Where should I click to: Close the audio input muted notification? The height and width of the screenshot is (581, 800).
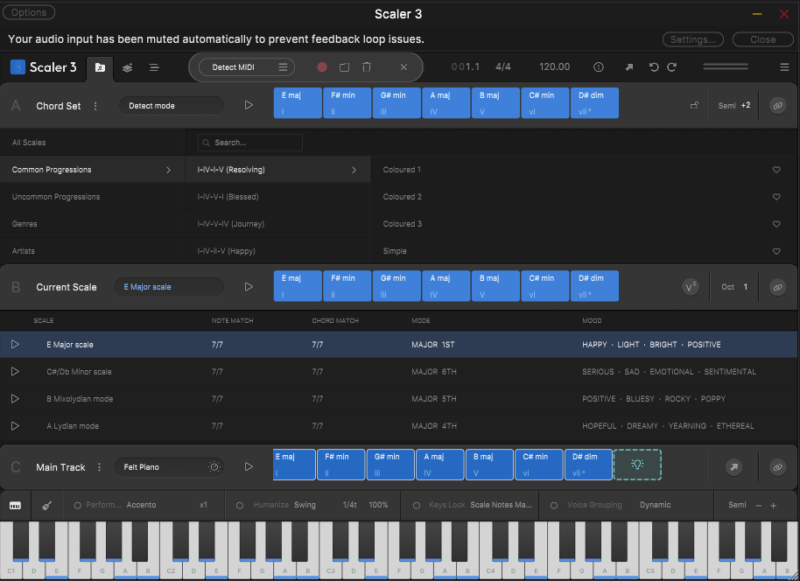[x=763, y=38]
